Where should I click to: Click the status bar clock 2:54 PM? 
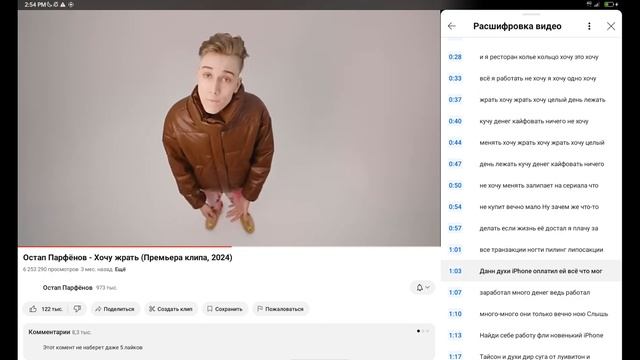tap(35, 4)
